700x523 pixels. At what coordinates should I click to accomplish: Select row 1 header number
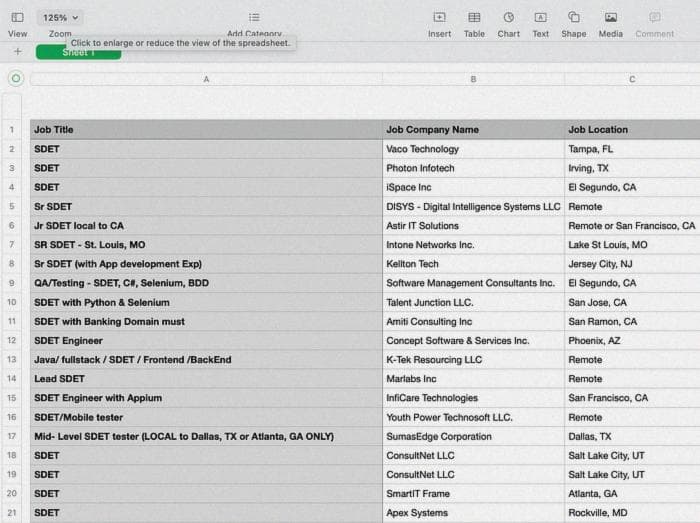pos(12,130)
